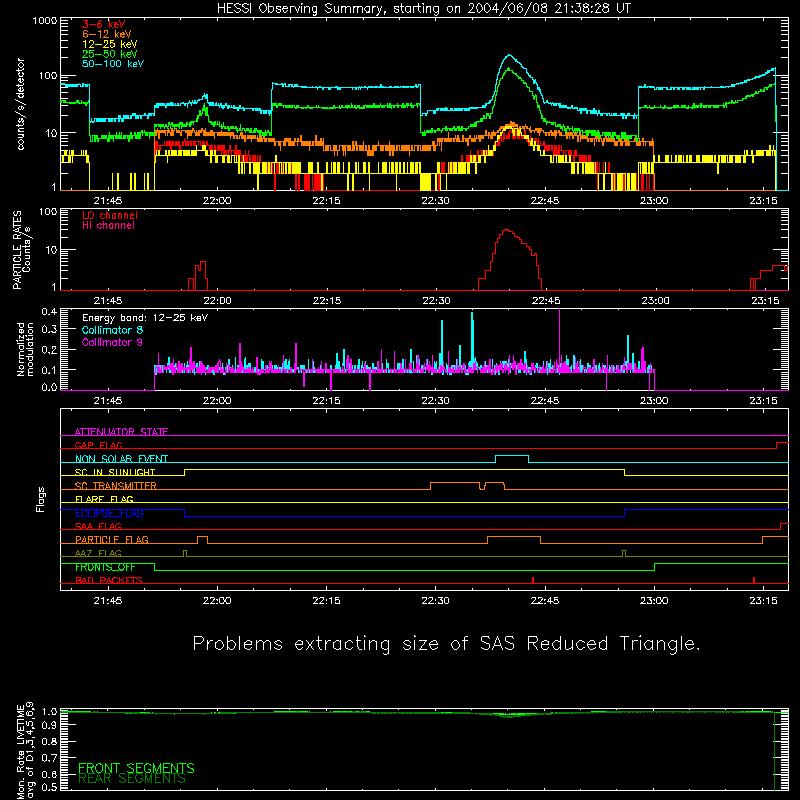Select the NON SOLAR EVENT flag label

121,459
